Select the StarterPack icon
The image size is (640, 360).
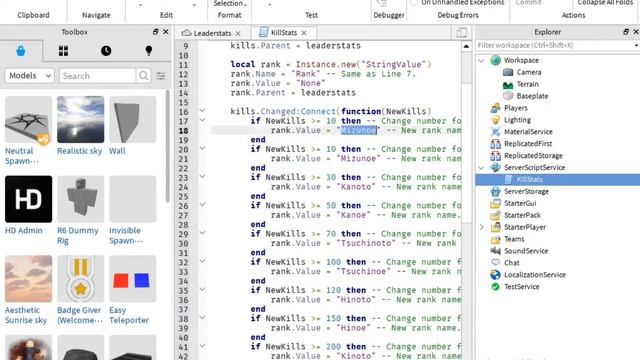coord(496,215)
